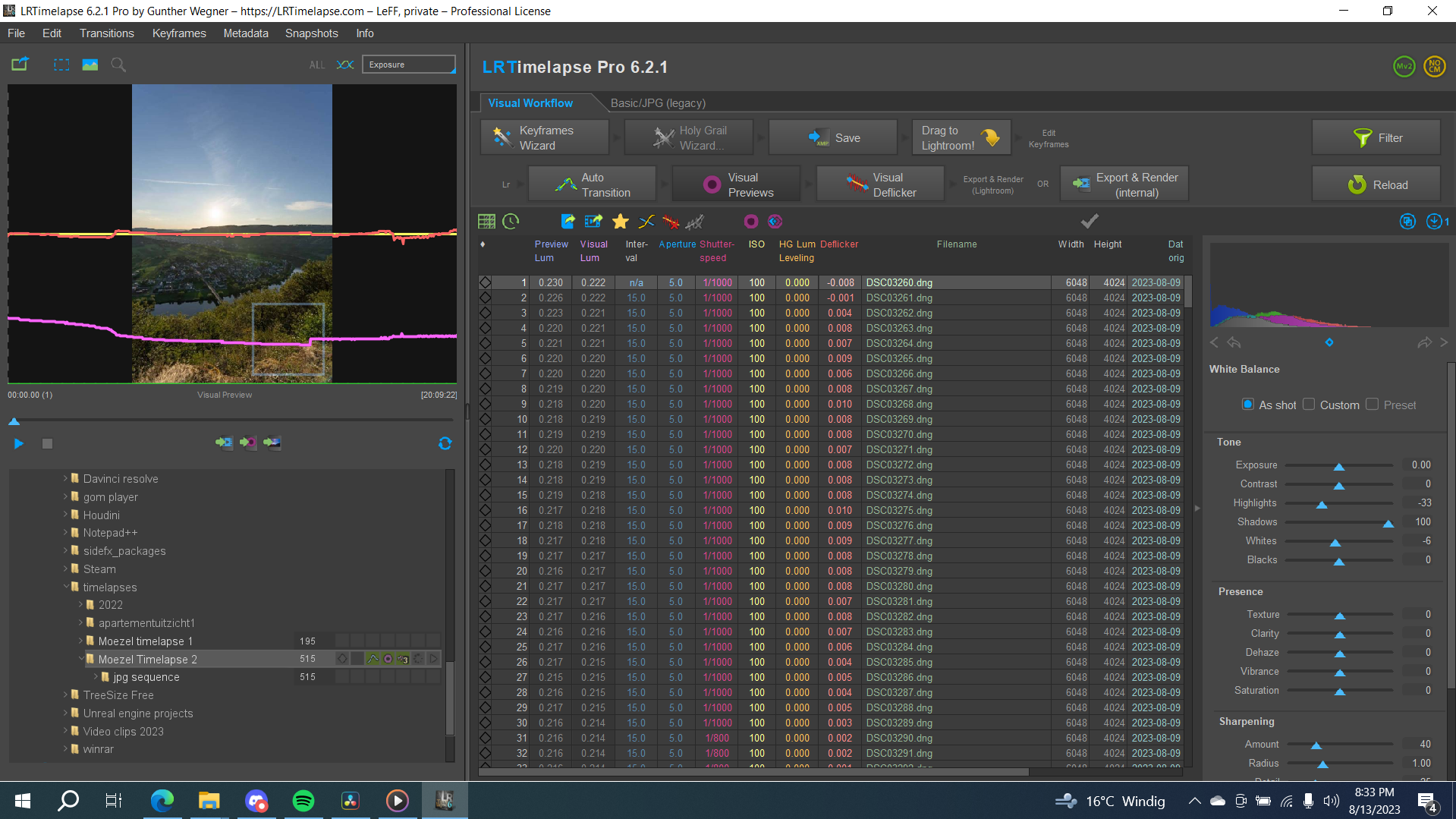Click the Keyframes Wizard button
Image resolution: width=1456 pixels, height=819 pixels.
click(x=545, y=138)
